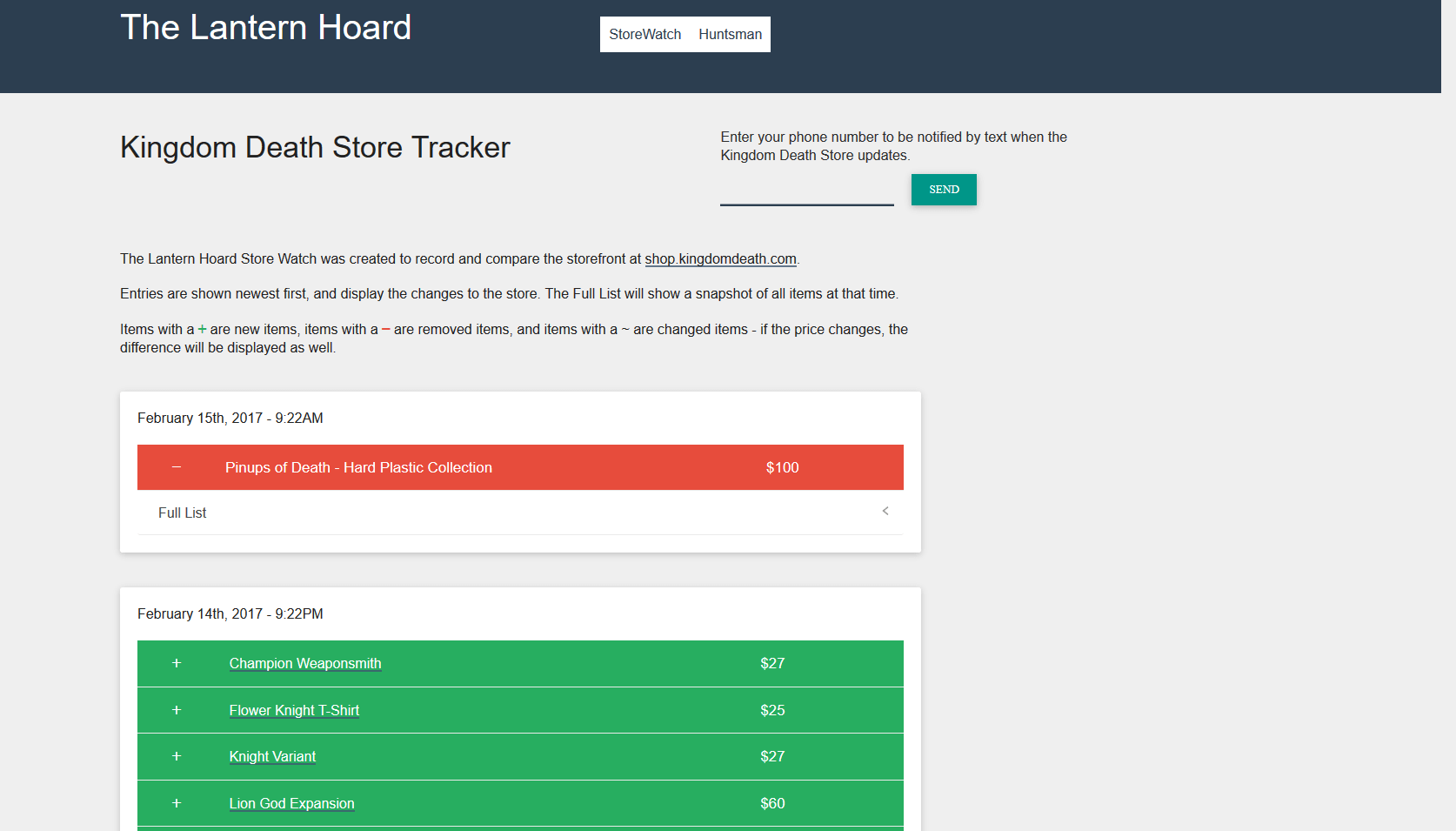Screen dimensions: 1456x831
Task: Focus the phone number input field
Action: [806, 190]
